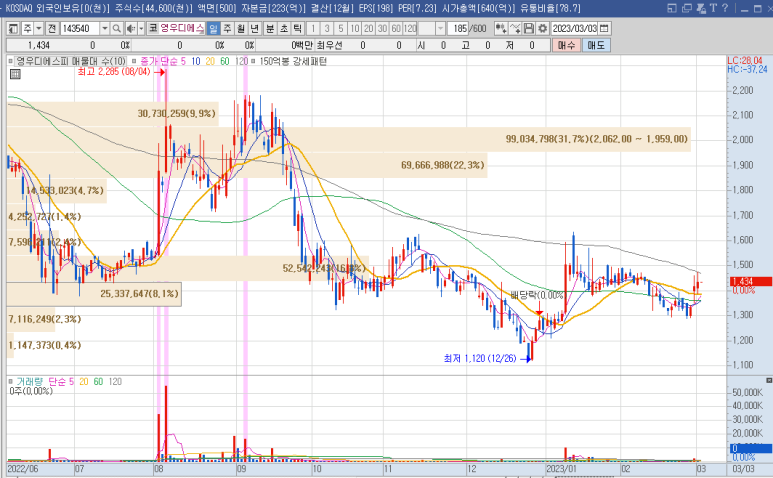Click the 매수 buy button
The height and width of the screenshot is (478, 773).
[566, 45]
